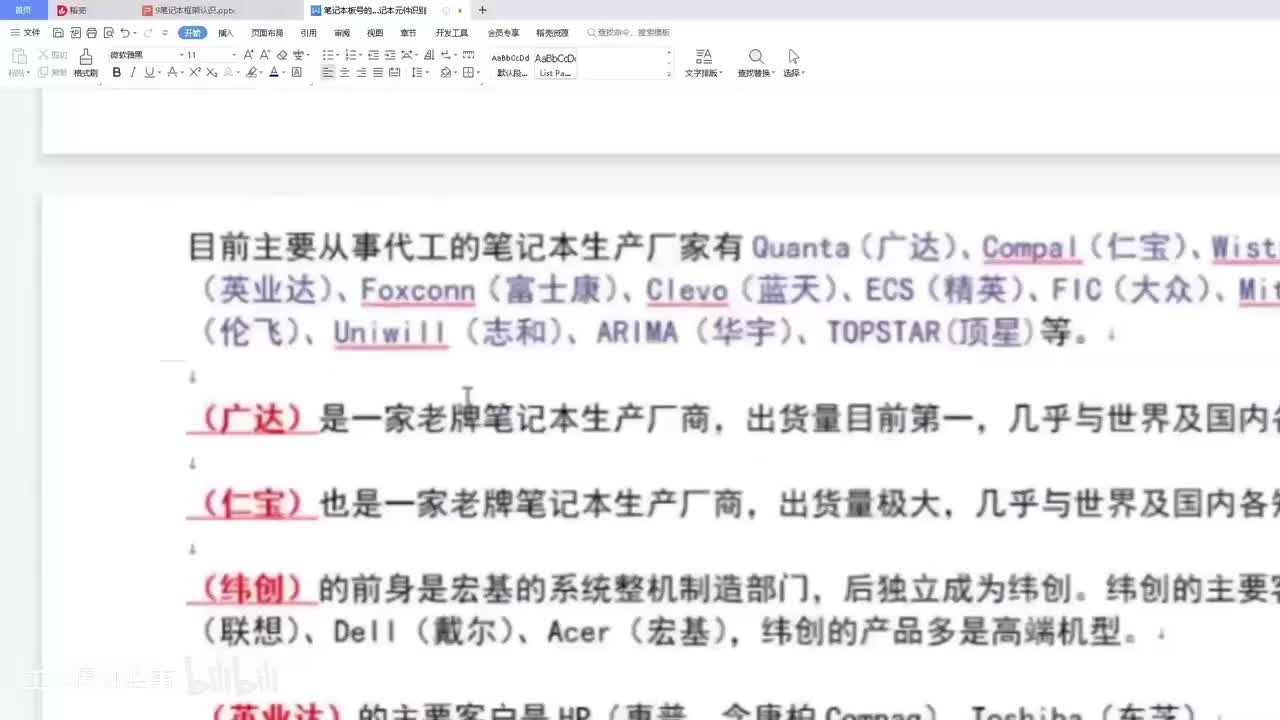
Task: Click distributed alignment icon
Action: pos(395,72)
